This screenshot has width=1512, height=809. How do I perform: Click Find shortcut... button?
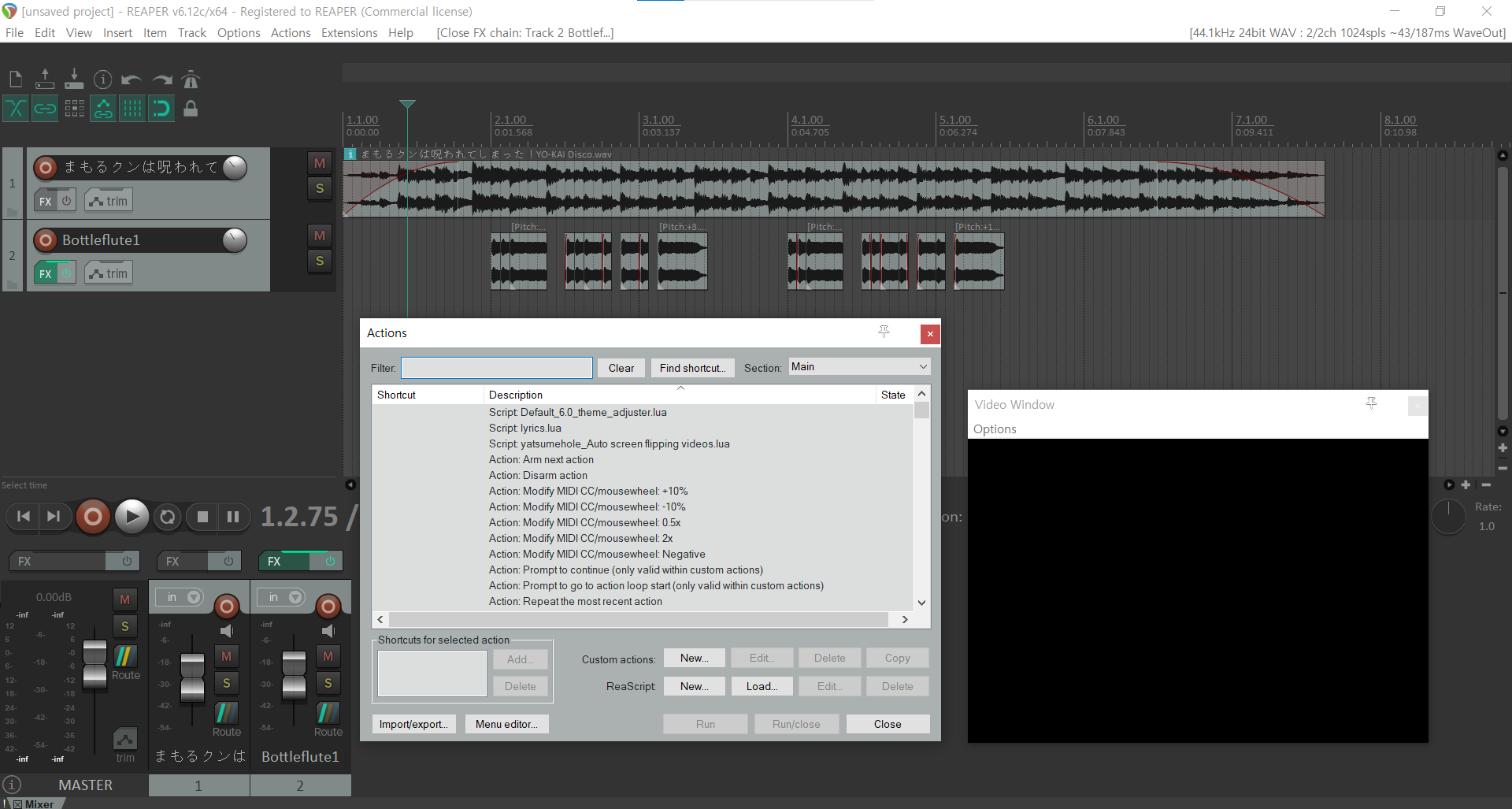(x=693, y=368)
